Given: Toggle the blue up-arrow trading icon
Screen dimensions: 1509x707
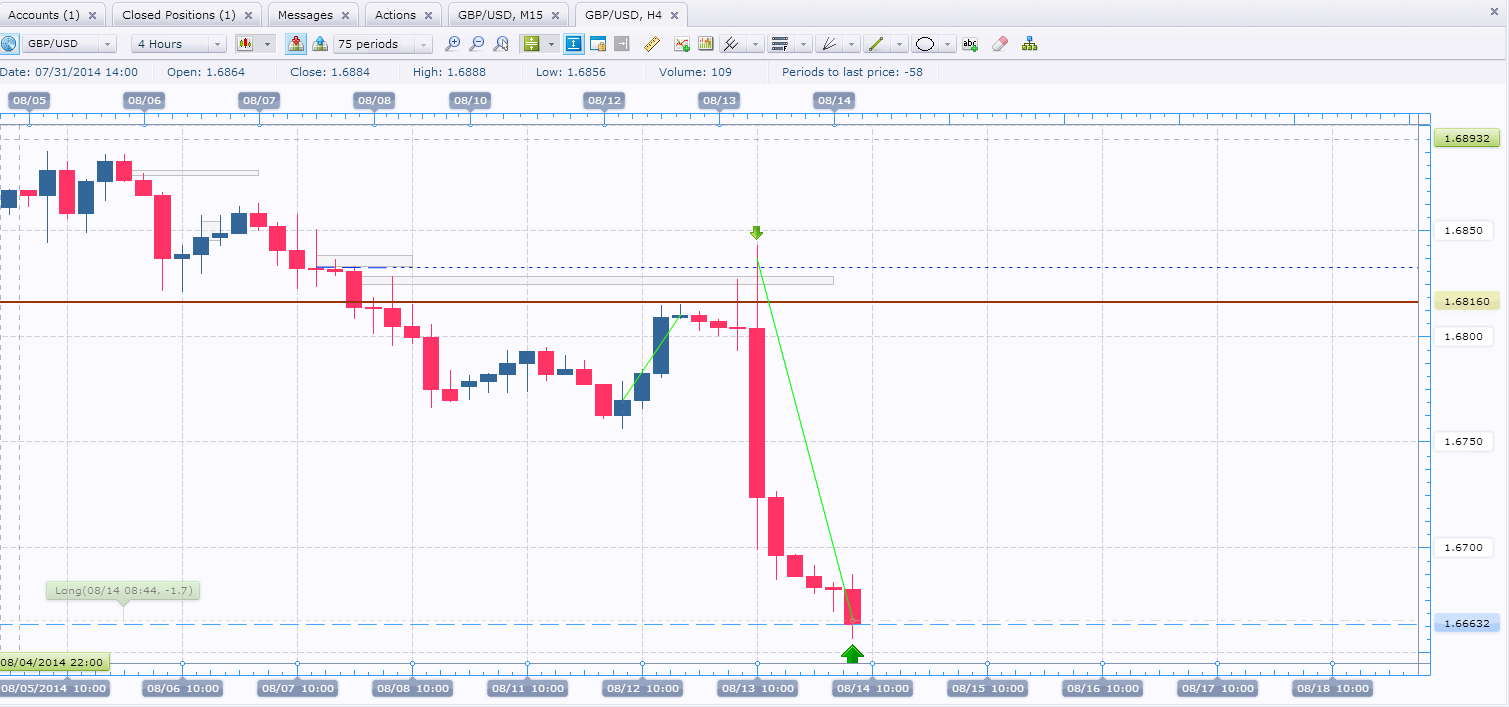Looking at the screenshot, I should point(320,44).
